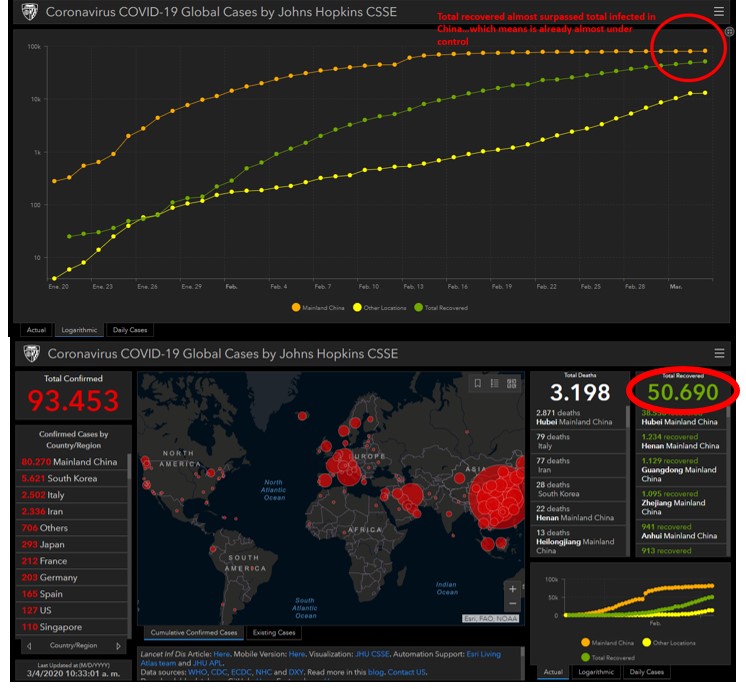Open the map legend list icon

(494, 384)
